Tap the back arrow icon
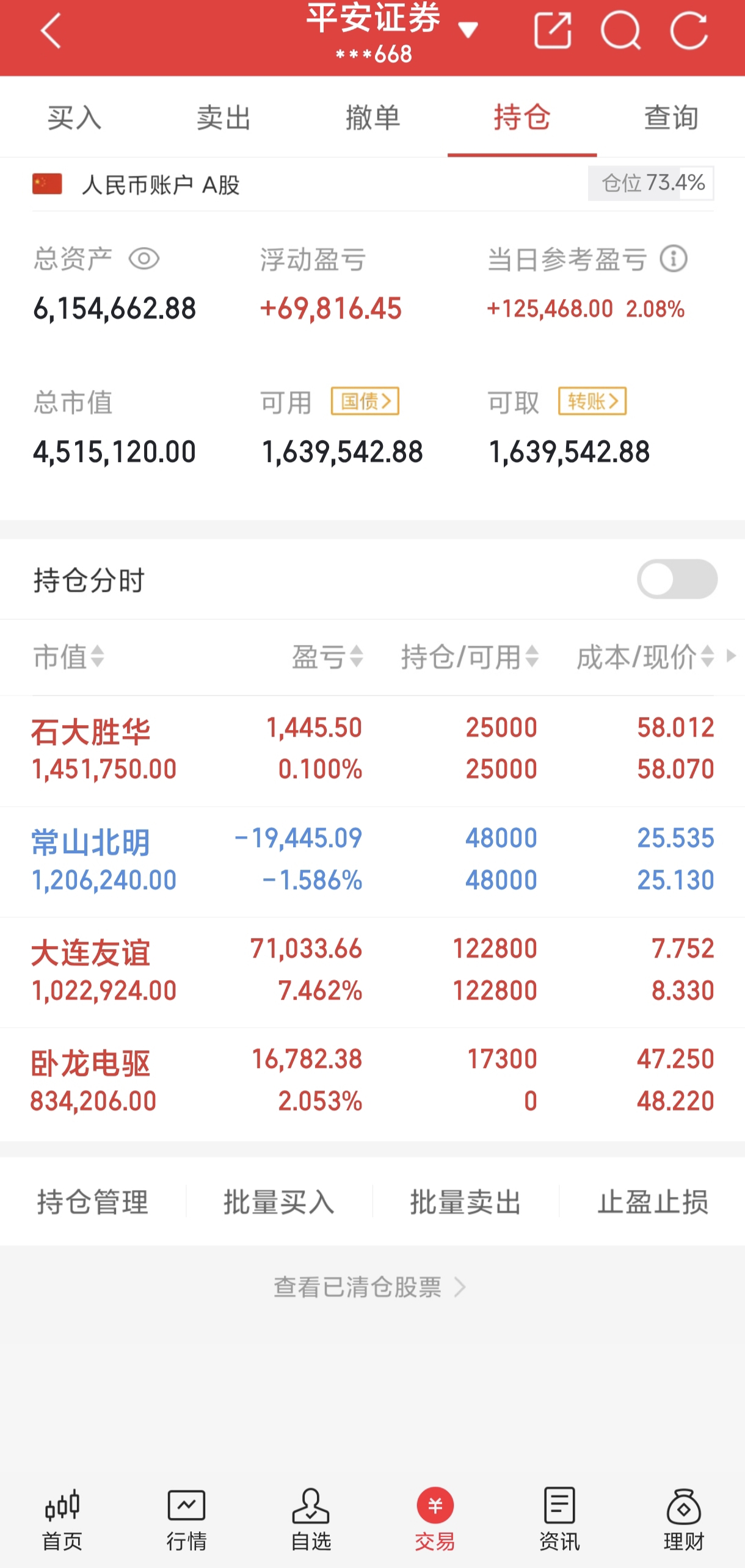This screenshot has height=1568, width=745. [51, 32]
